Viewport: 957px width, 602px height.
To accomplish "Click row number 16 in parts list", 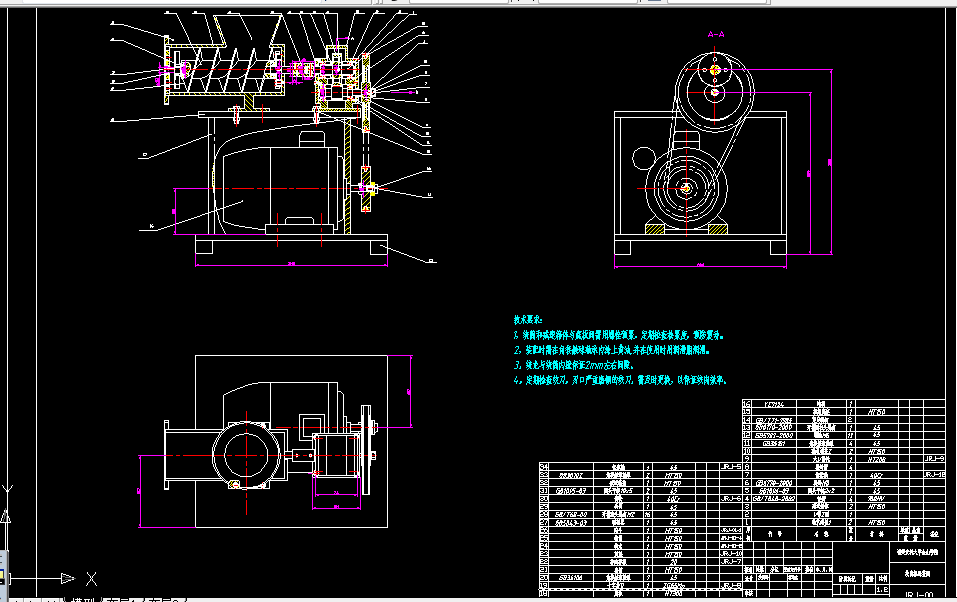I will [746, 404].
